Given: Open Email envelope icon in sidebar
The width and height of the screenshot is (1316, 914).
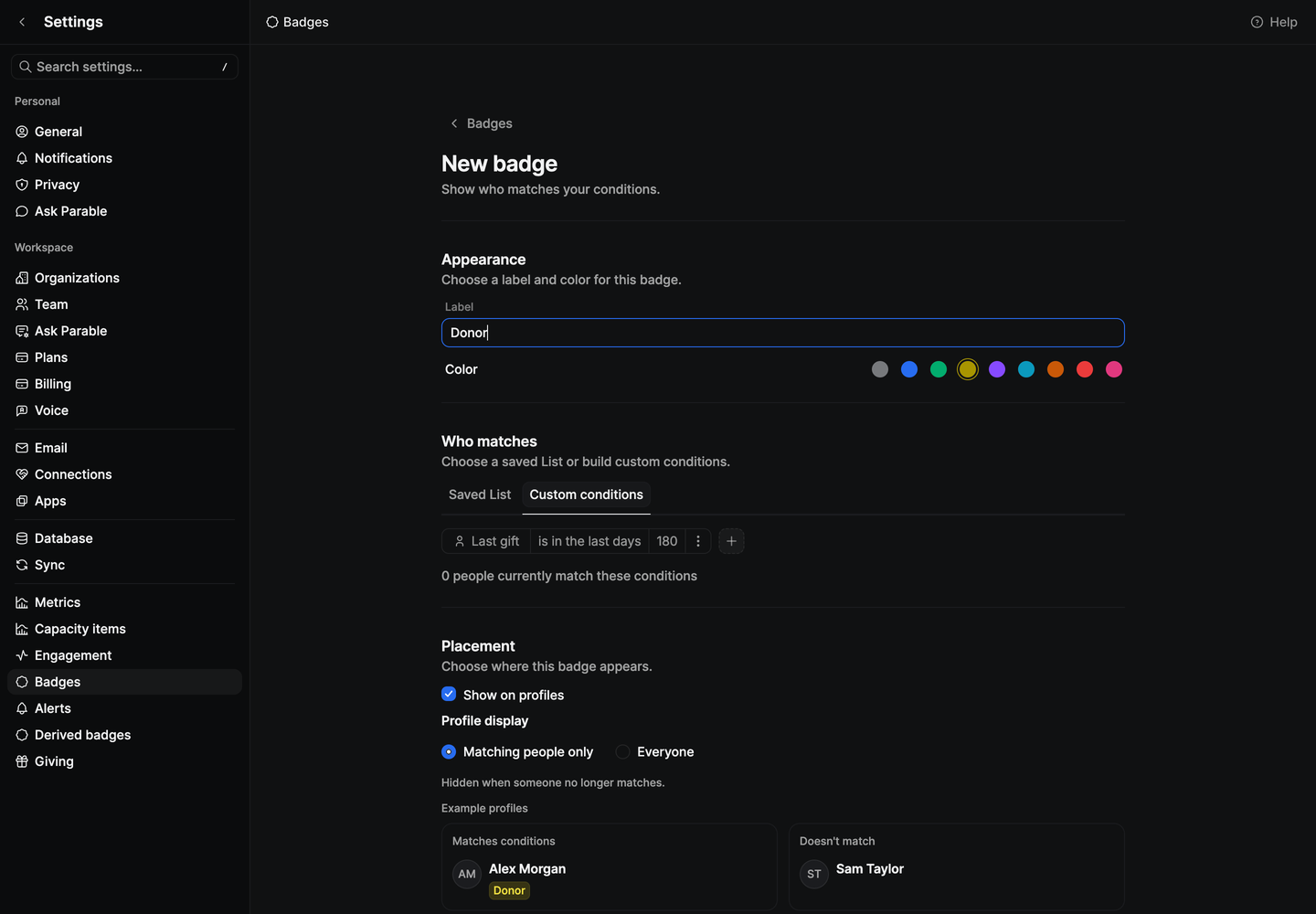Looking at the screenshot, I should (22, 448).
